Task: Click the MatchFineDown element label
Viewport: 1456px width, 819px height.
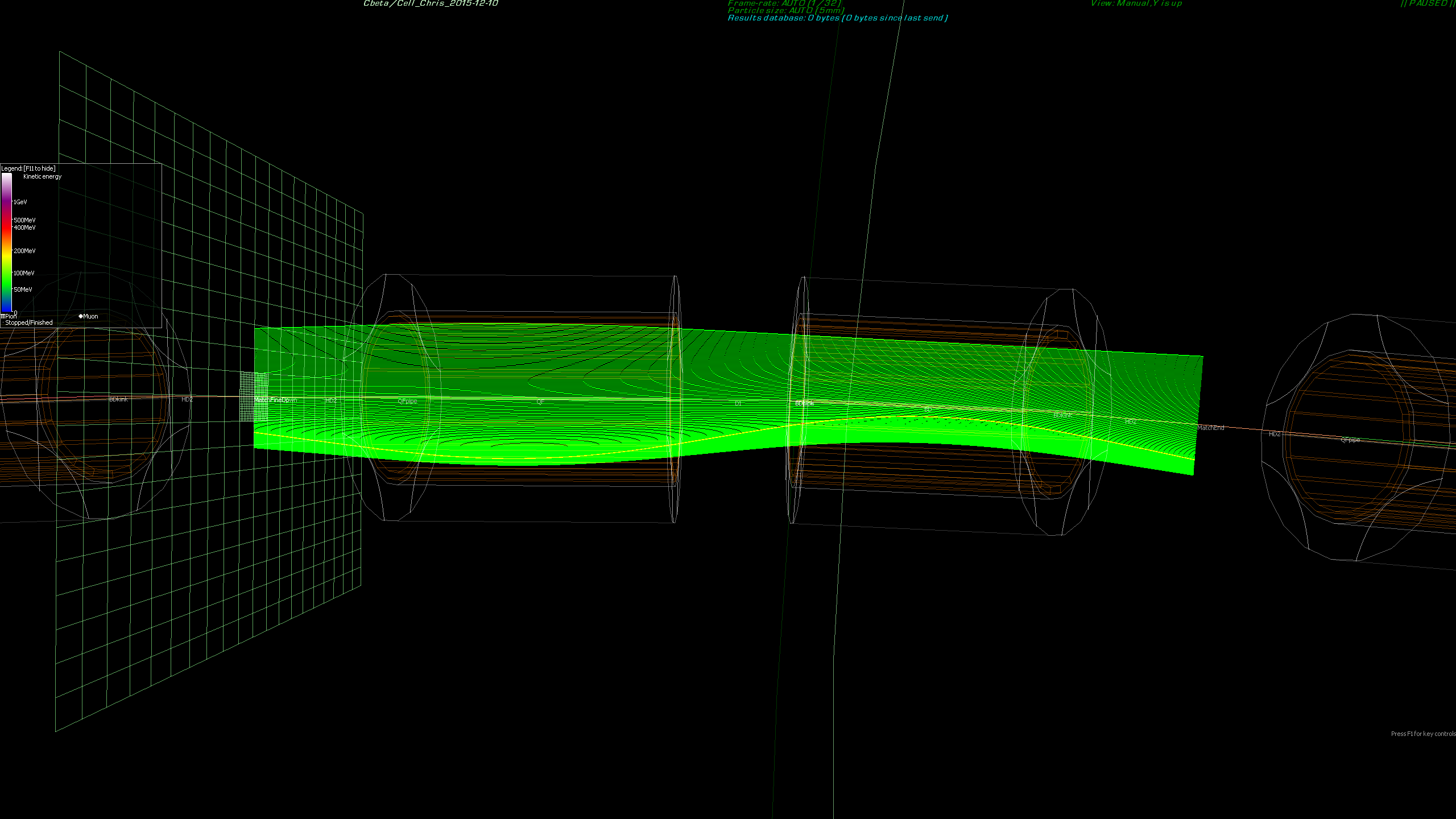Action: coord(275,400)
